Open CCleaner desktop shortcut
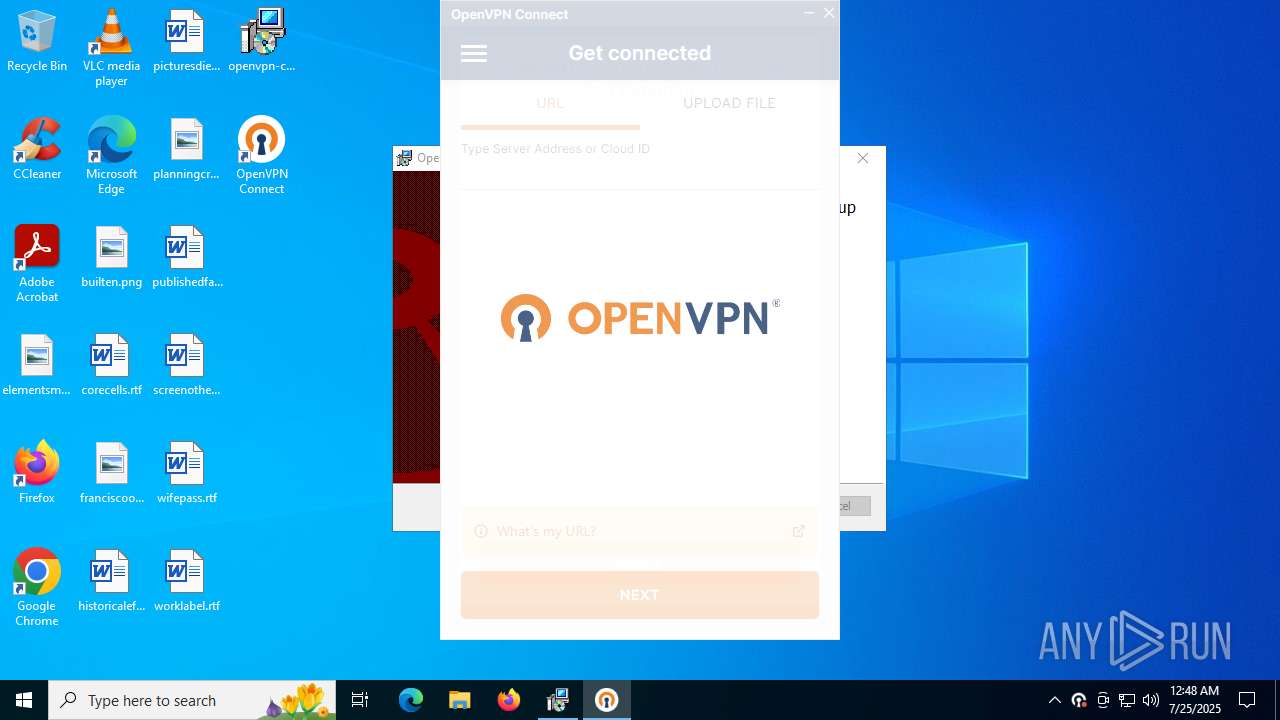The width and height of the screenshot is (1280, 720). click(x=37, y=149)
